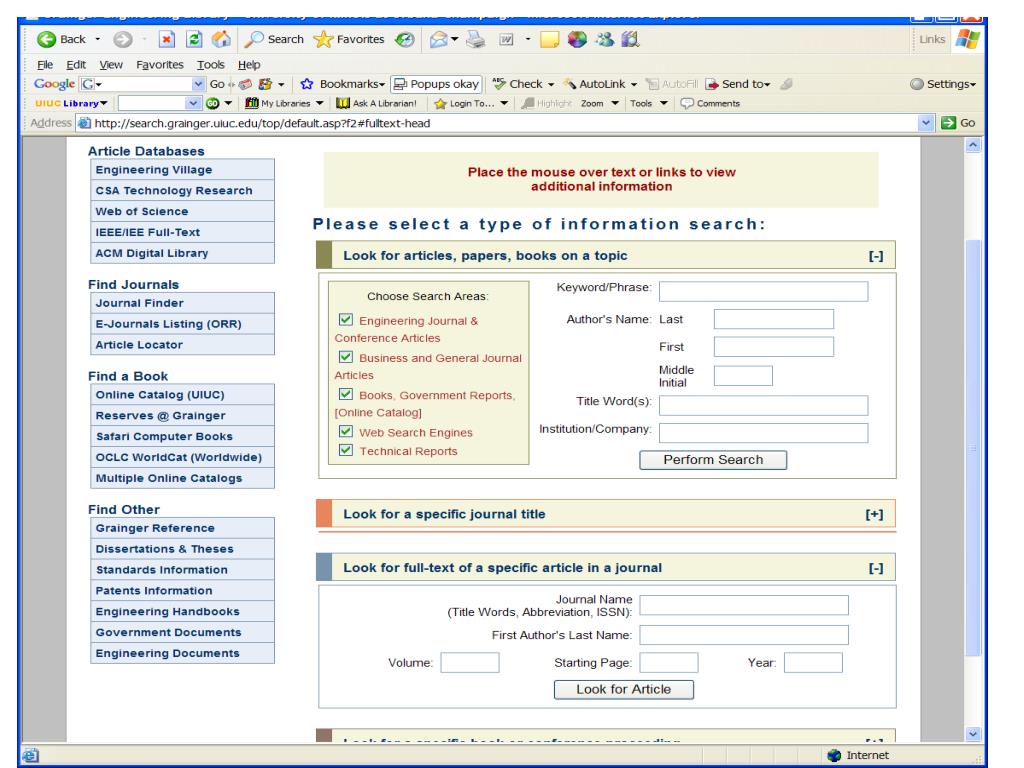Click the Forward arrow icon
This screenshot has width=1024, height=768.
click(x=122, y=39)
